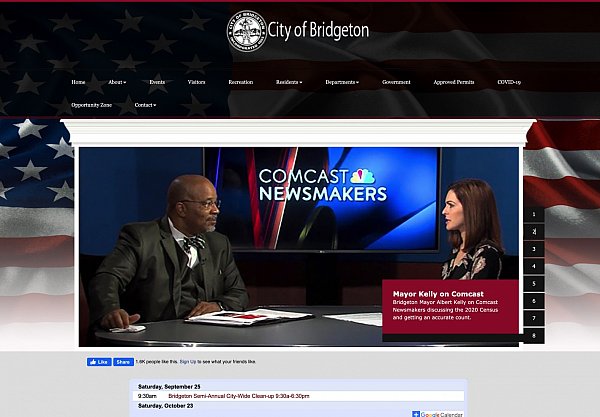This screenshot has width=600, height=417.
Task: Click the Facebook Like button
Action: 99,362
